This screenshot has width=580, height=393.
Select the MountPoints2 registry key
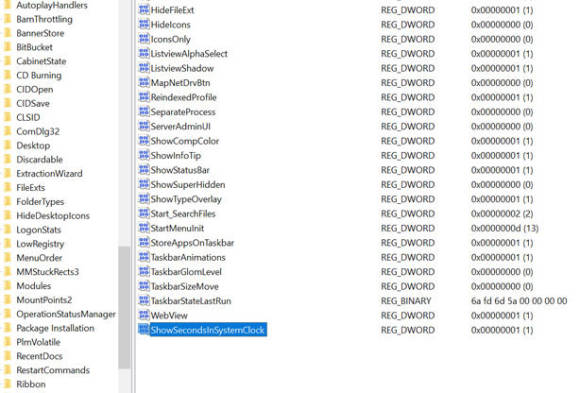point(44,300)
